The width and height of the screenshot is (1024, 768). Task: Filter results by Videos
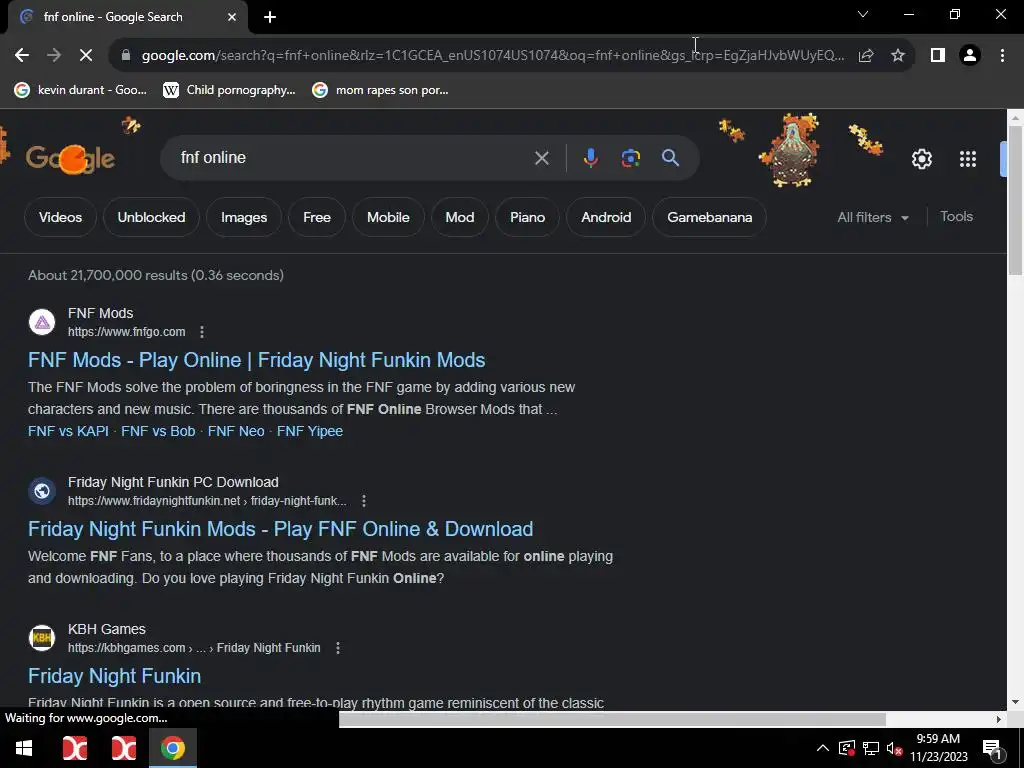pos(60,217)
